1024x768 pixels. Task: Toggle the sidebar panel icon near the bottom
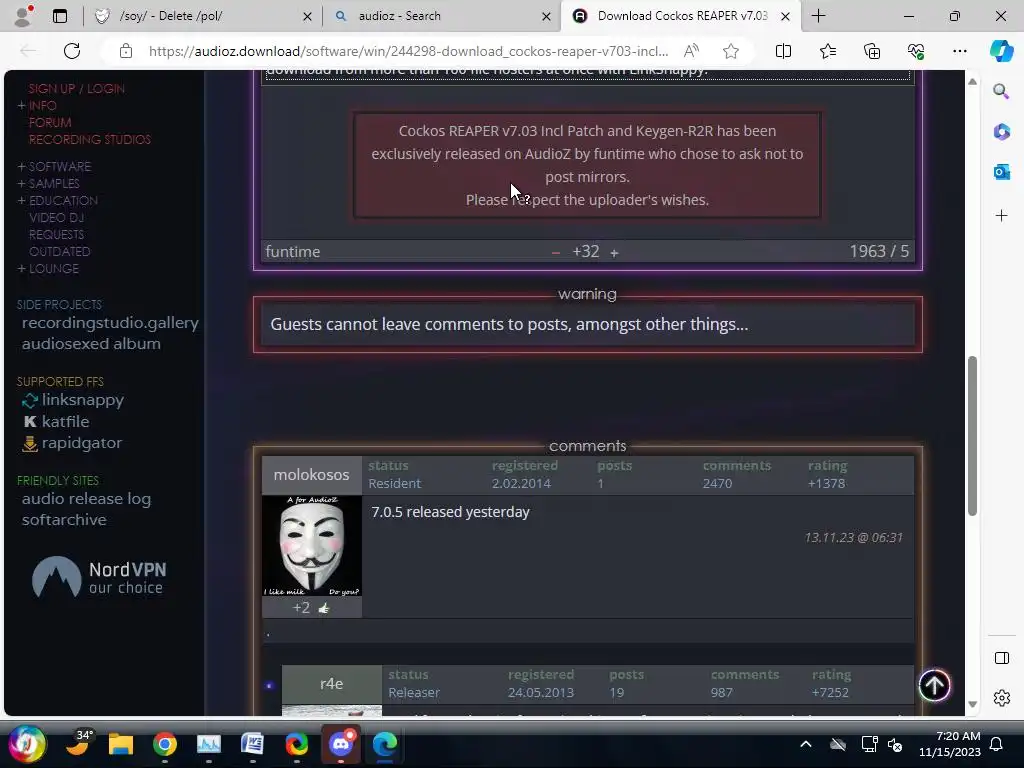[x=1001, y=658]
